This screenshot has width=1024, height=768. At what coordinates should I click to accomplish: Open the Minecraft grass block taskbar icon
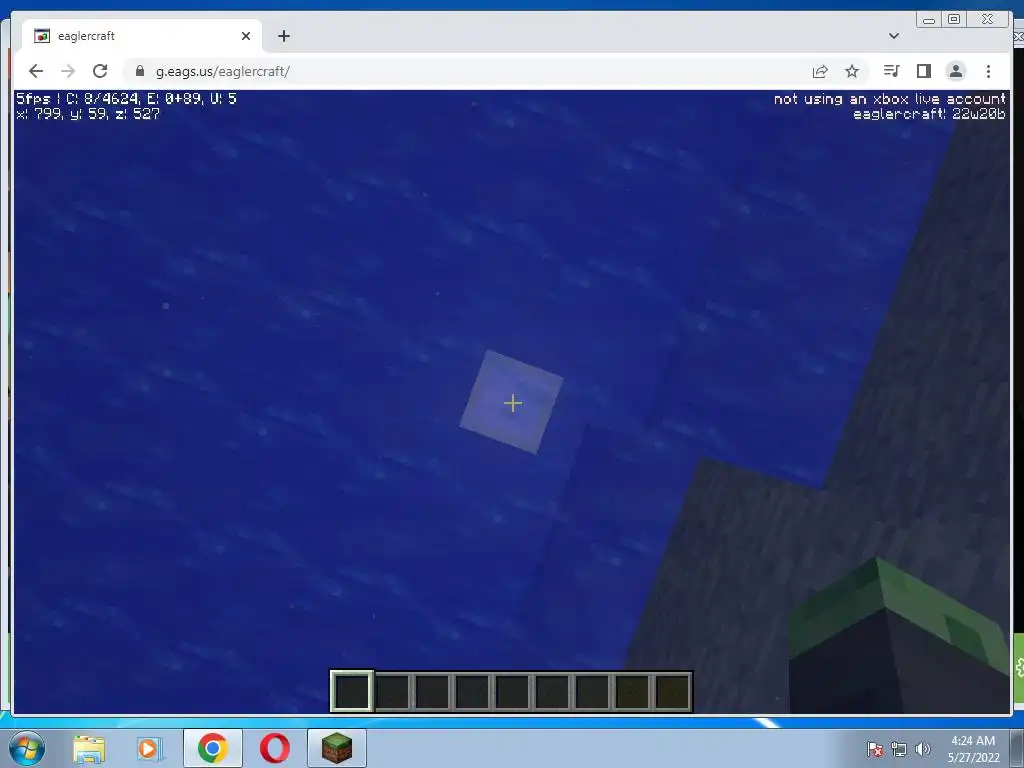point(337,748)
